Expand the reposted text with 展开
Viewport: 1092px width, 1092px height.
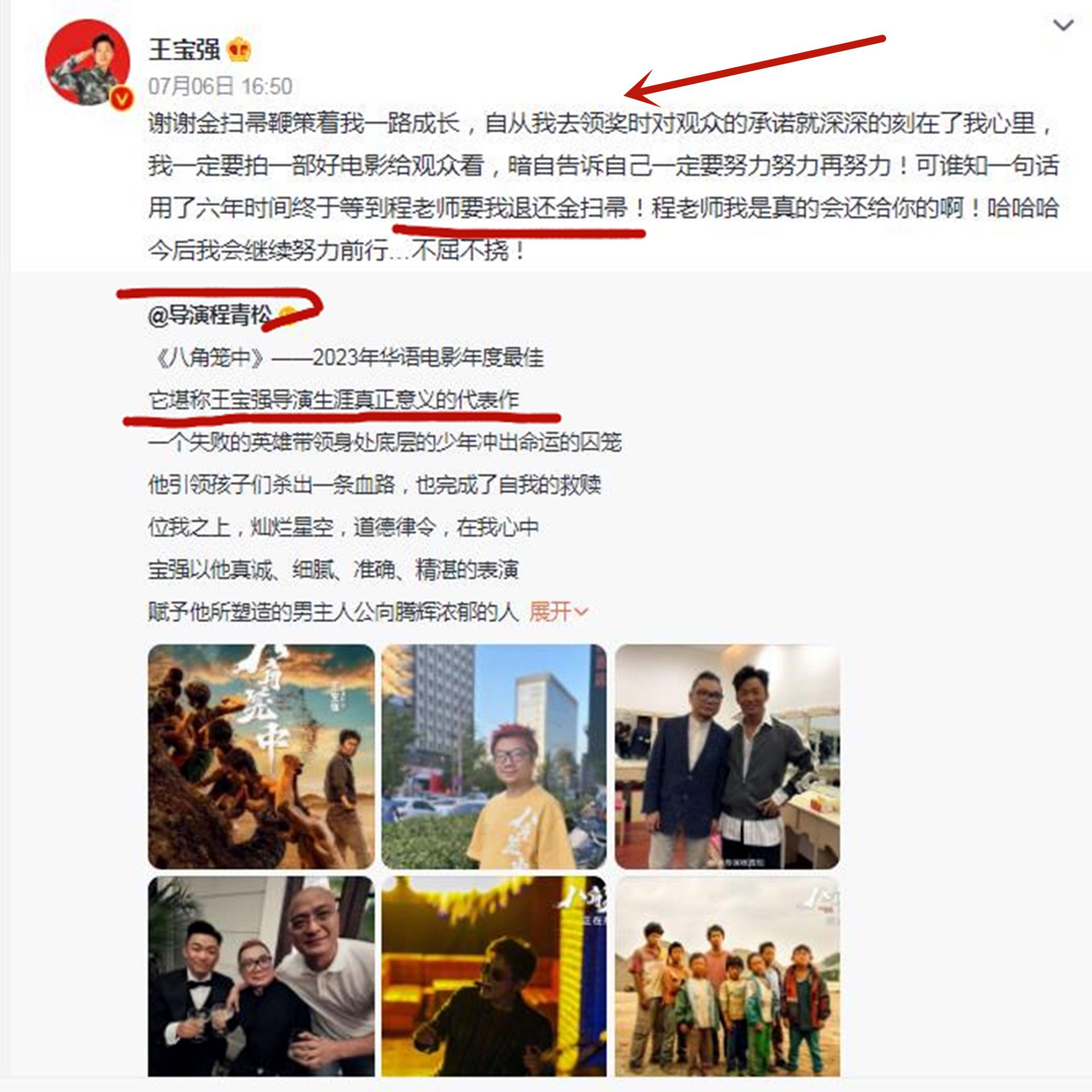tap(550, 612)
